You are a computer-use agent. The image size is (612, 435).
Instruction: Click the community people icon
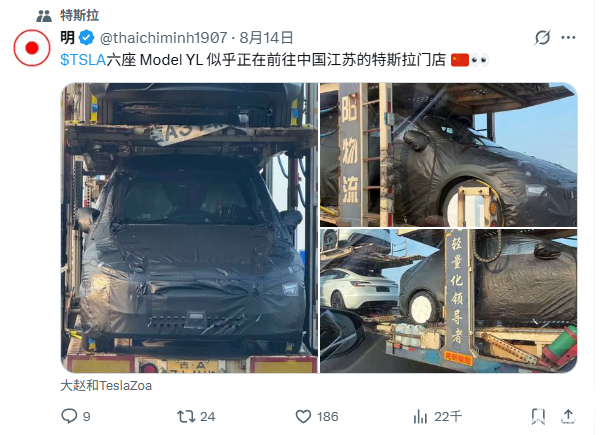pyautogui.click(x=44, y=16)
